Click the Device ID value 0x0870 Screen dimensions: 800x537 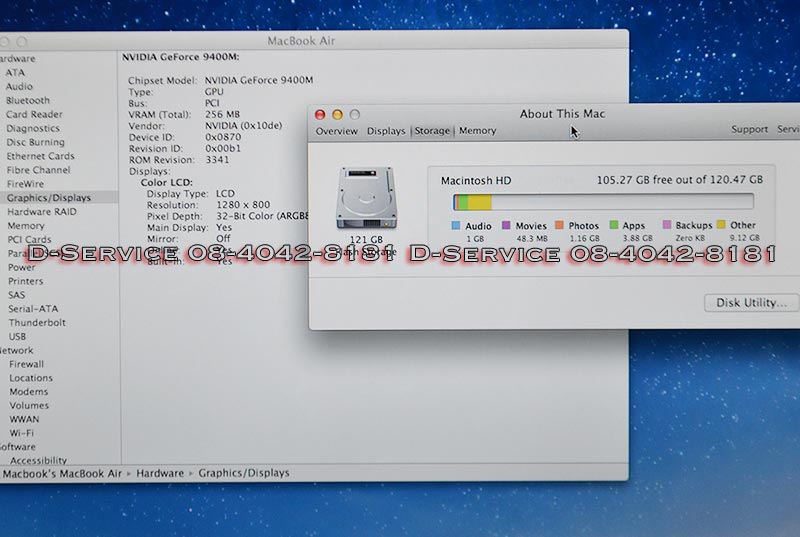click(x=223, y=137)
